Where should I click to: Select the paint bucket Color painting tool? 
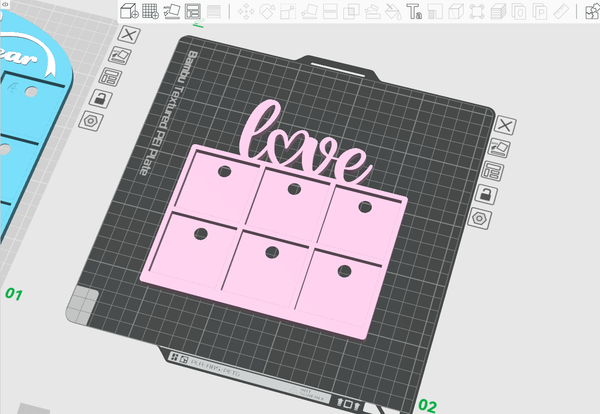pyautogui.click(x=393, y=12)
